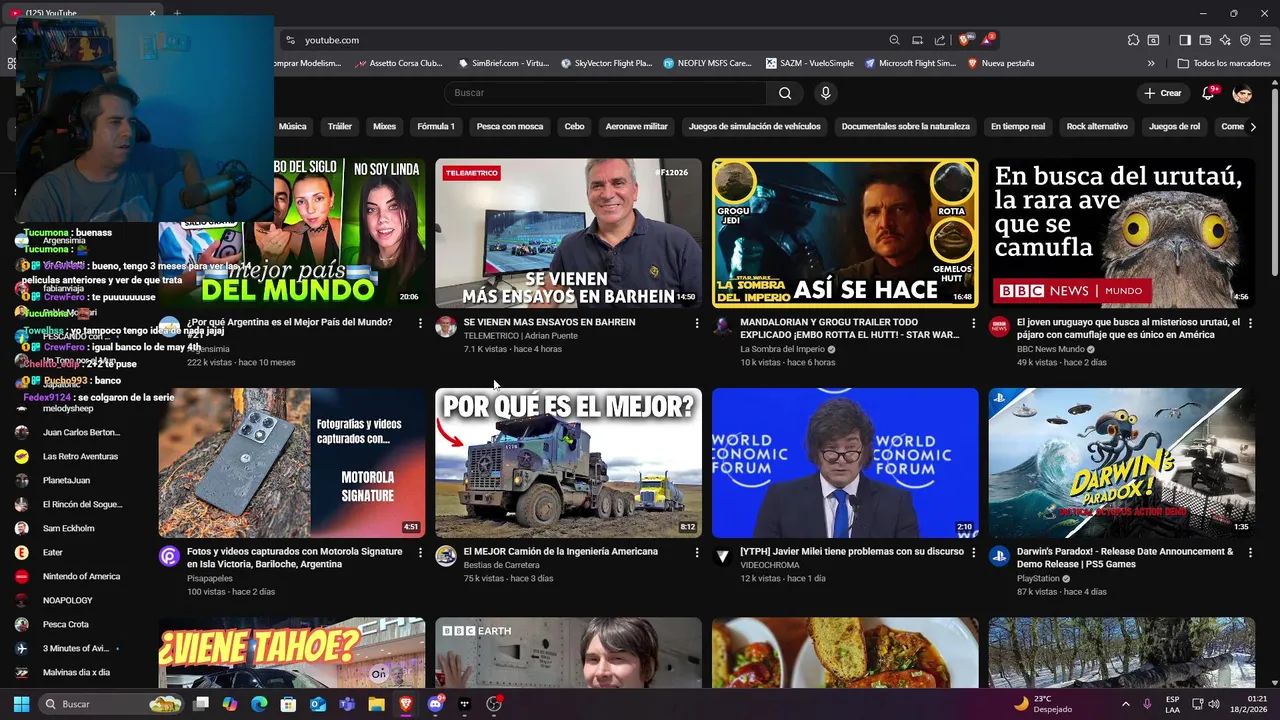Open options menu for Javier Milei video
This screenshot has height=720, width=1280.
[974, 552]
